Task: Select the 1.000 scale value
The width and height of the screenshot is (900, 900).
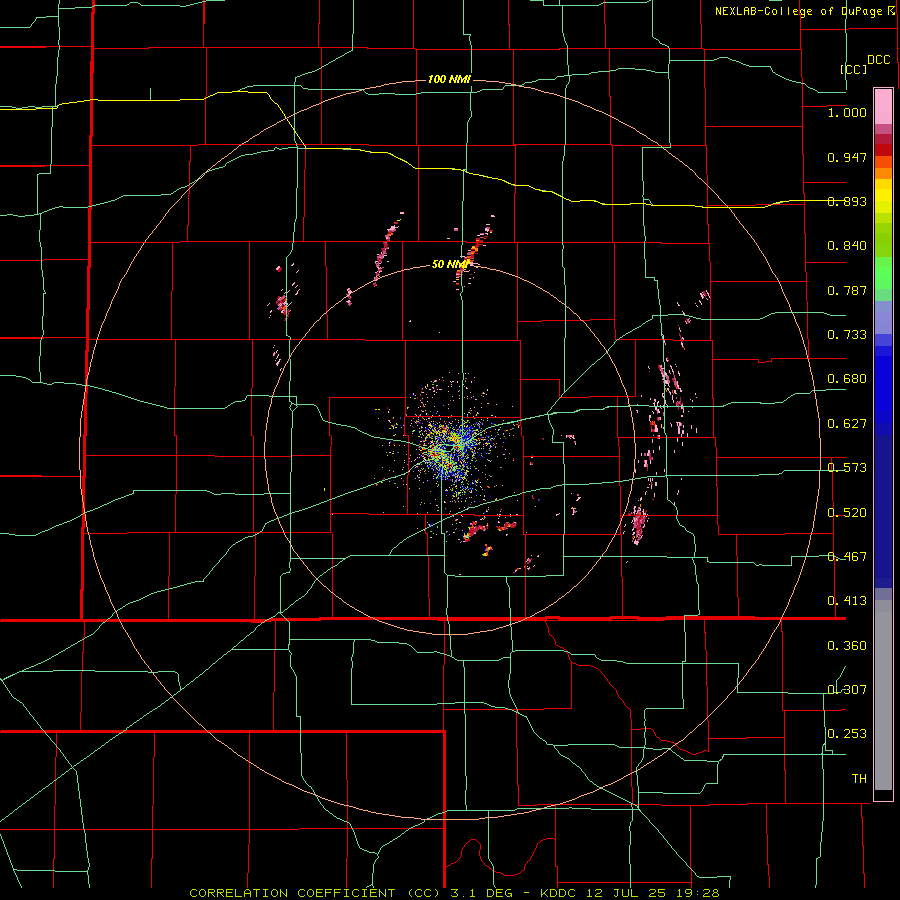Action: coord(847,112)
